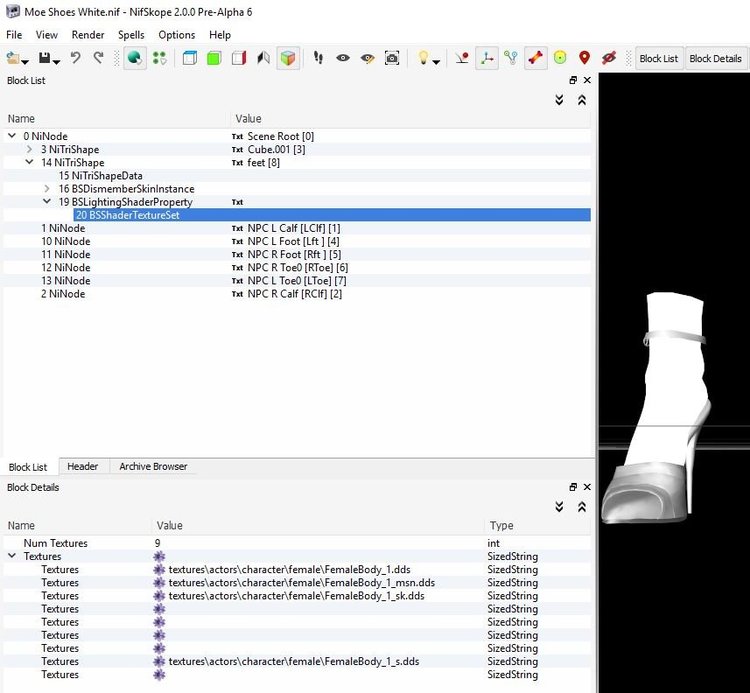
Task: Click the red map pin markers icon
Action: 584,58
